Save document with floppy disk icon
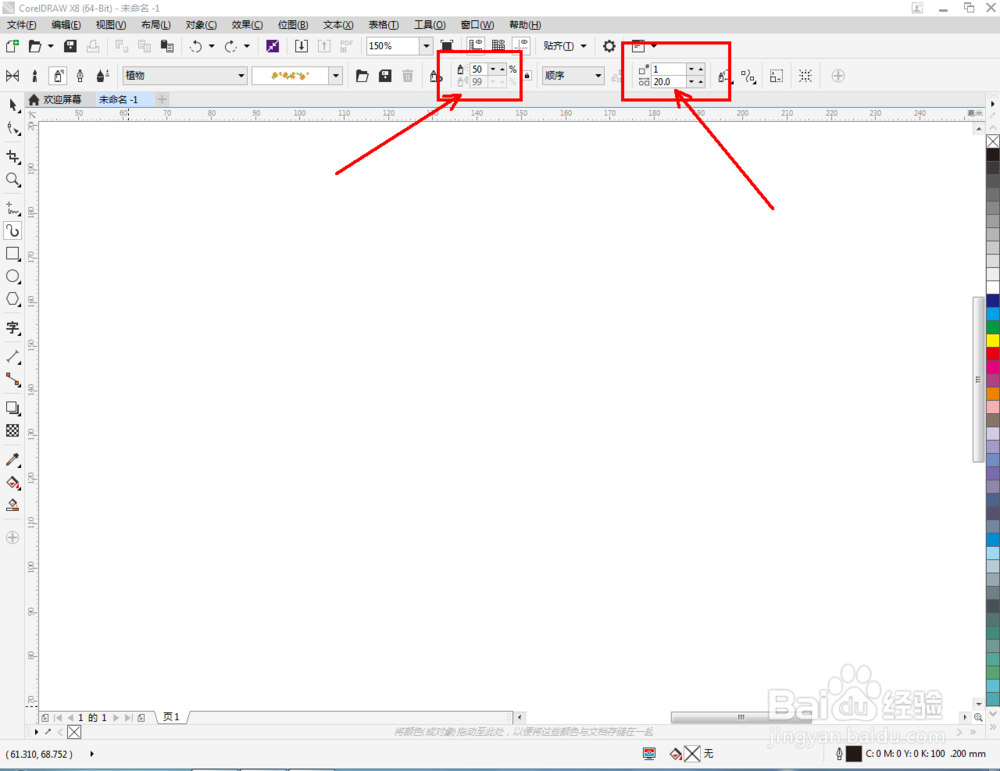 (x=70, y=46)
